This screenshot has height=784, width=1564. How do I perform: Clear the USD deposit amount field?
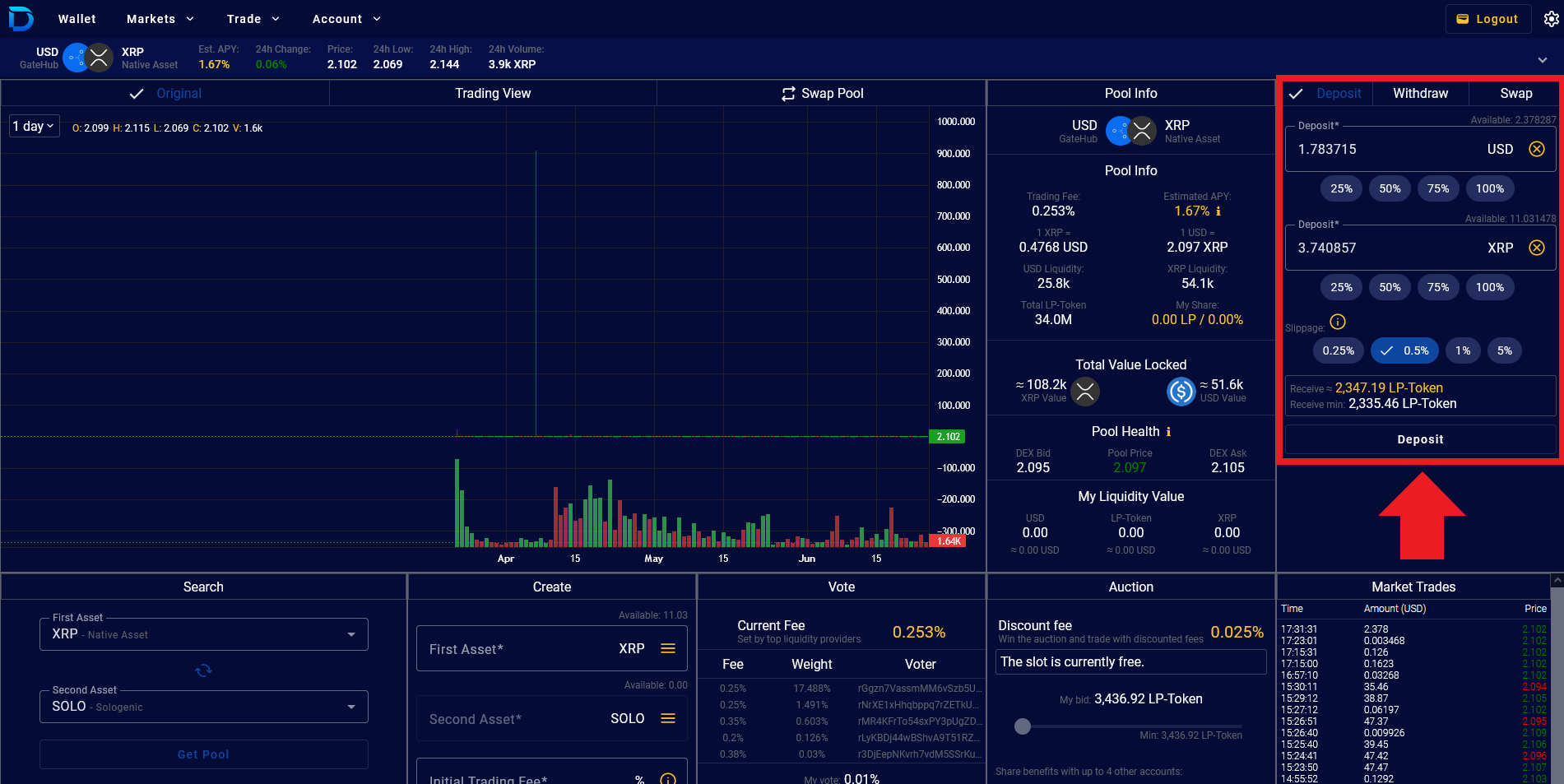pyautogui.click(x=1536, y=149)
